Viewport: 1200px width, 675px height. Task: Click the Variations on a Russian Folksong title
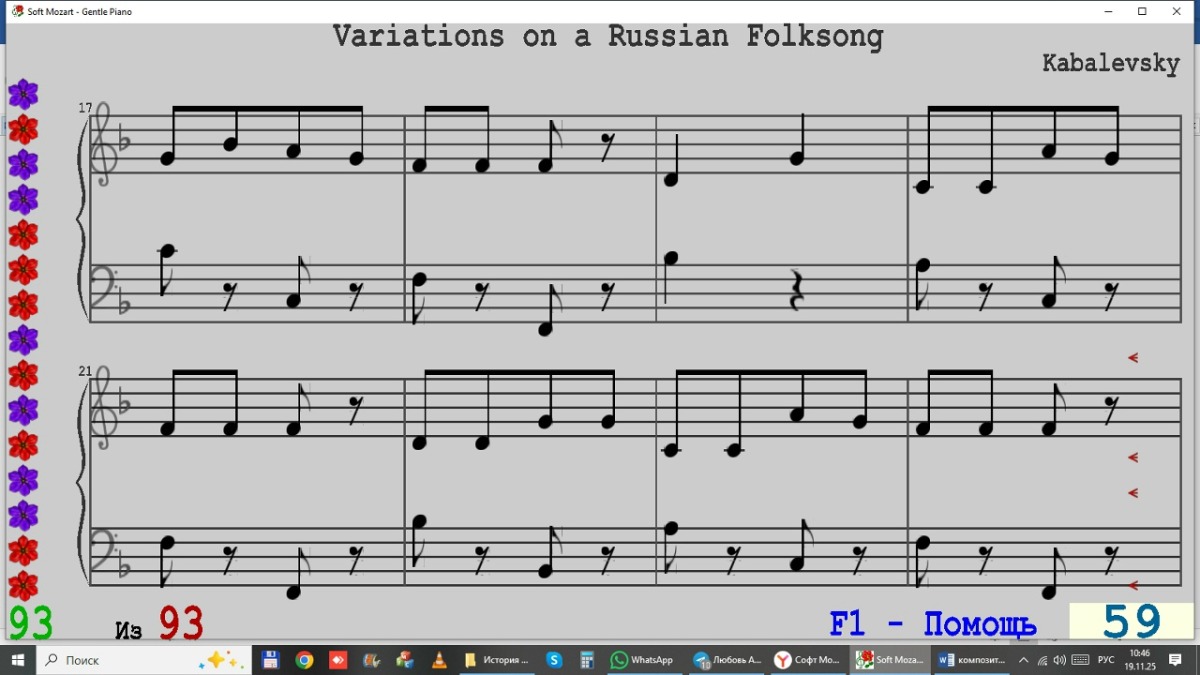[x=608, y=37]
